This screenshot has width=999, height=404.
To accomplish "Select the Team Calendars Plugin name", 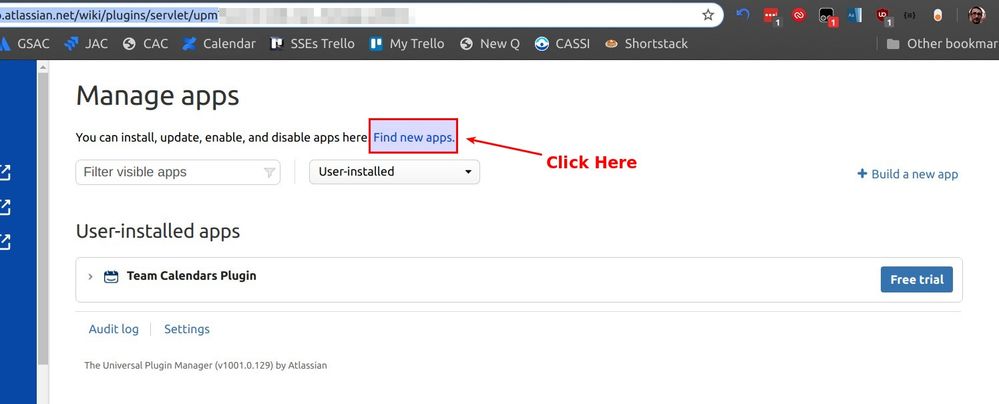I will click(x=191, y=276).
